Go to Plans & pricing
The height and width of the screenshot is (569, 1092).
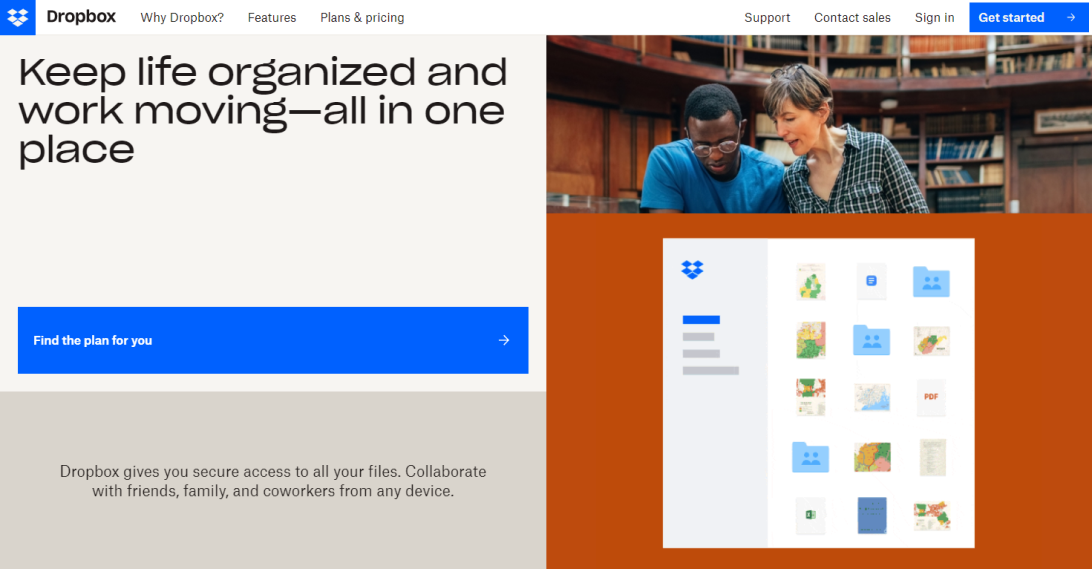point(362,17)
